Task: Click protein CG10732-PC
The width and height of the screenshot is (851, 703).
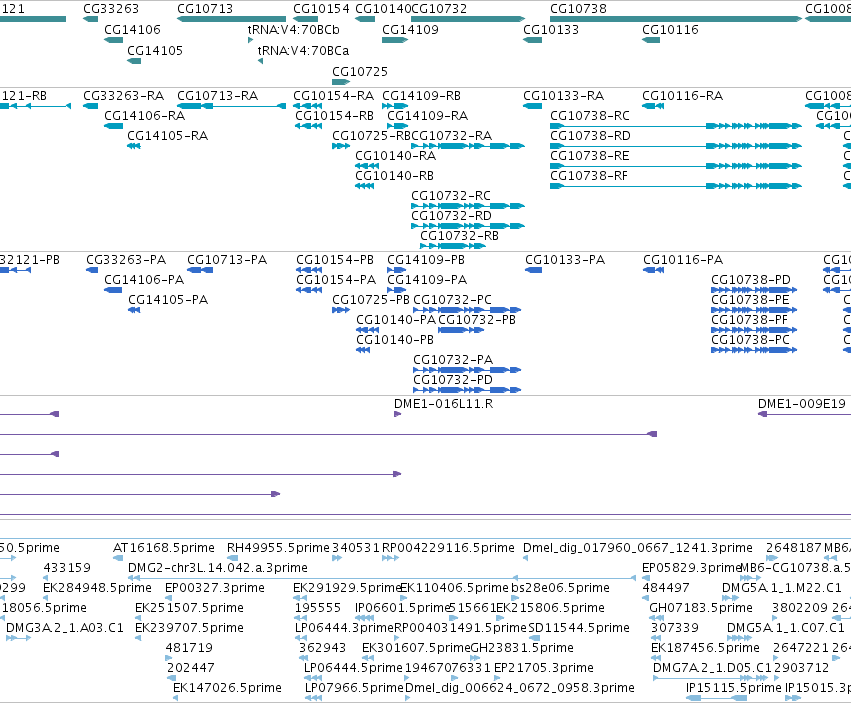Action: (x=452, y=300)
